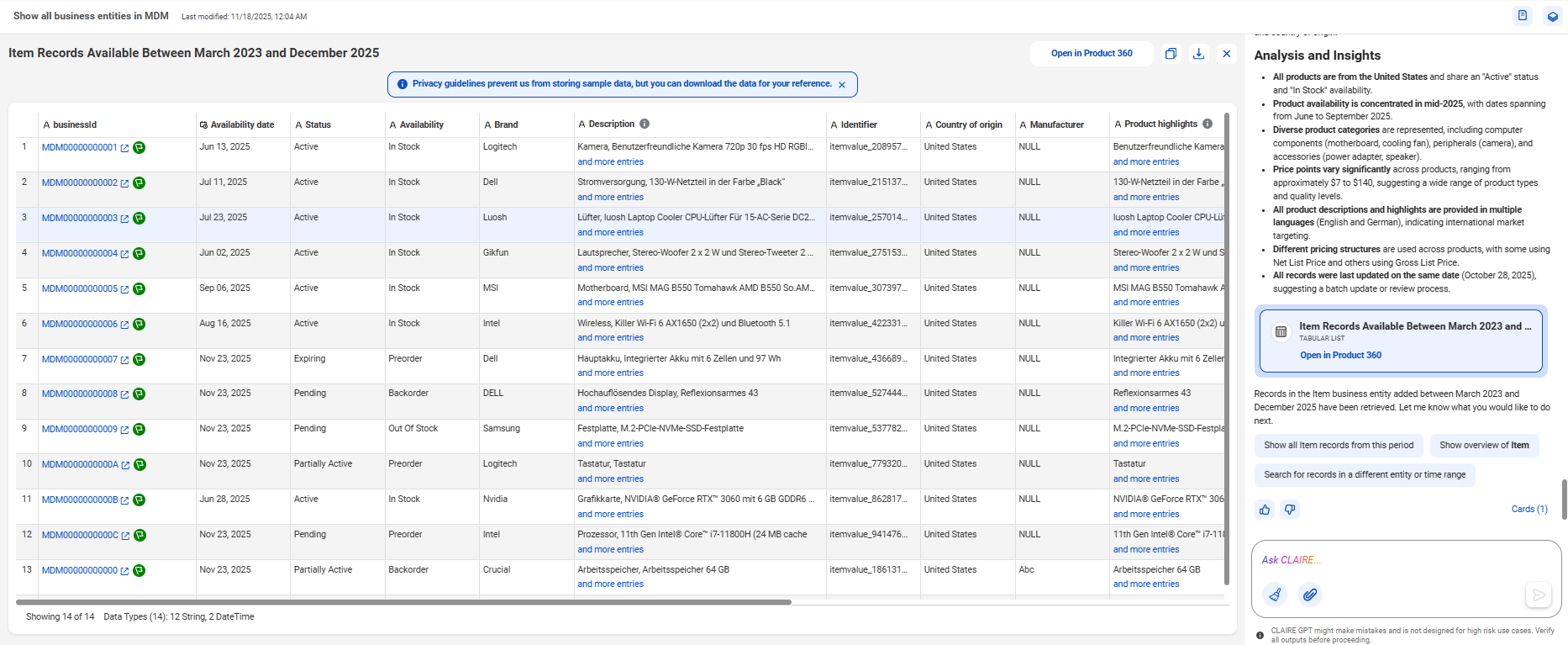Open record MDM00000000000 link in row 13
Image resolution: width=1568 pixels, height=645 pixels.
click(x=80, y=571)
